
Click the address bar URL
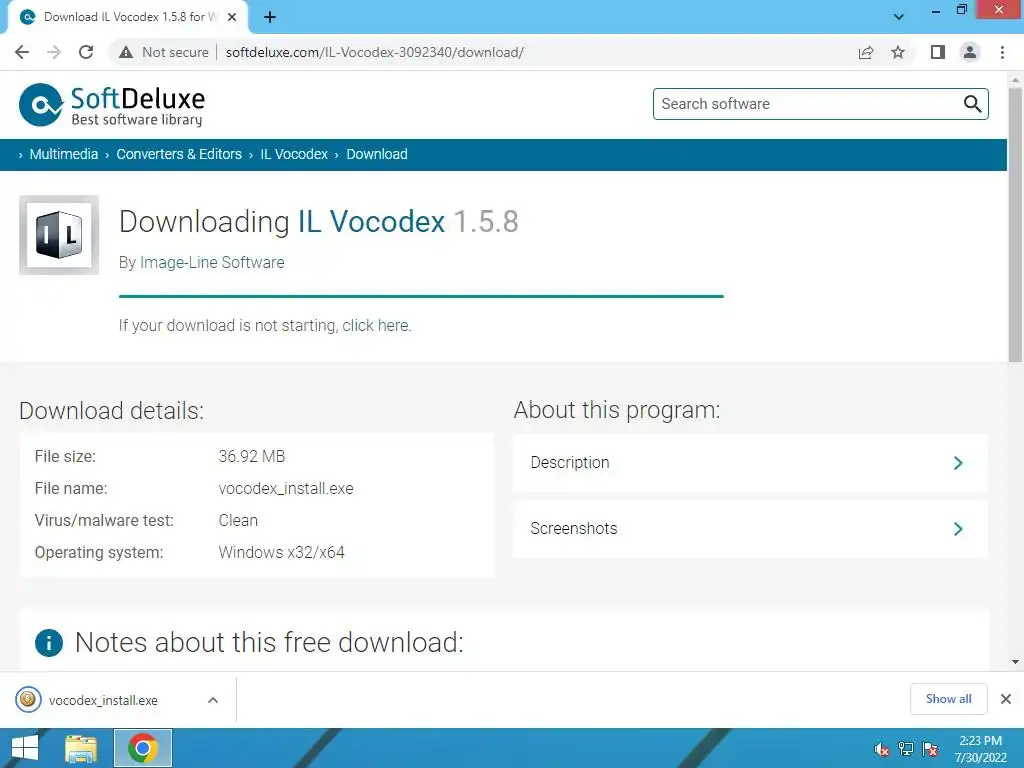(375, 52)
